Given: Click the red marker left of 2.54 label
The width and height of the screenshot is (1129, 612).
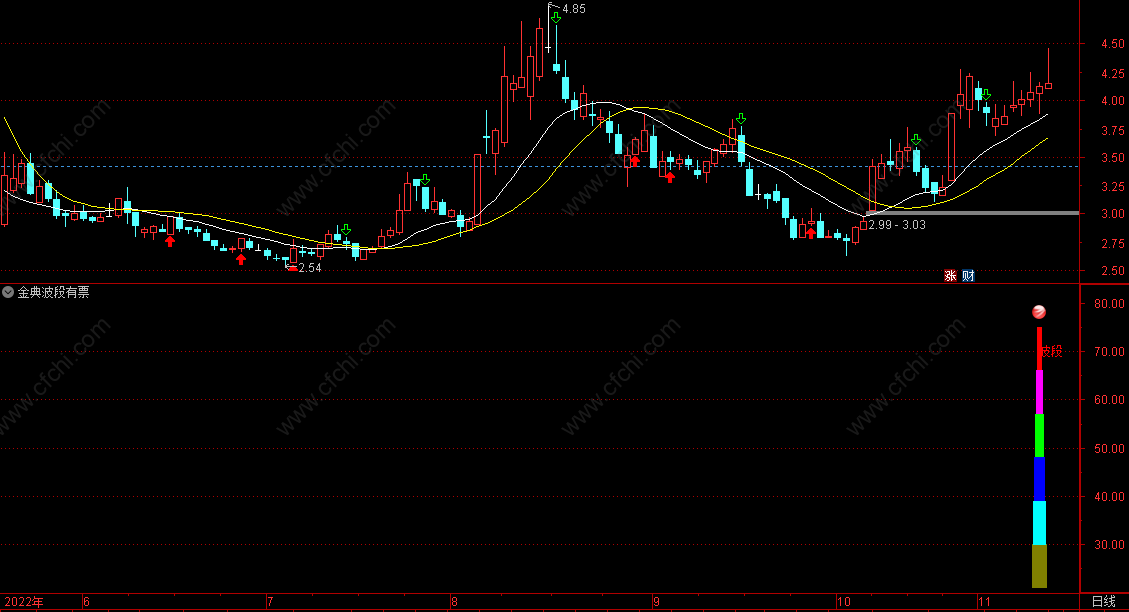Looking at the screenshot, I should (292, 268).
